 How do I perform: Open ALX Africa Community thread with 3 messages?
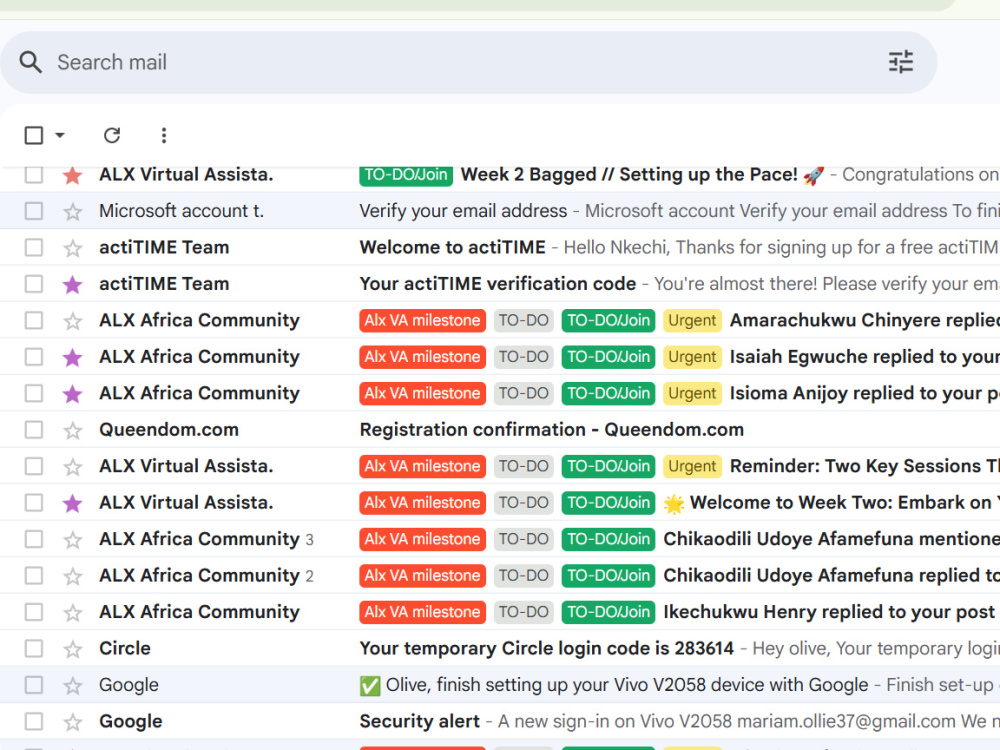(500, 539)
